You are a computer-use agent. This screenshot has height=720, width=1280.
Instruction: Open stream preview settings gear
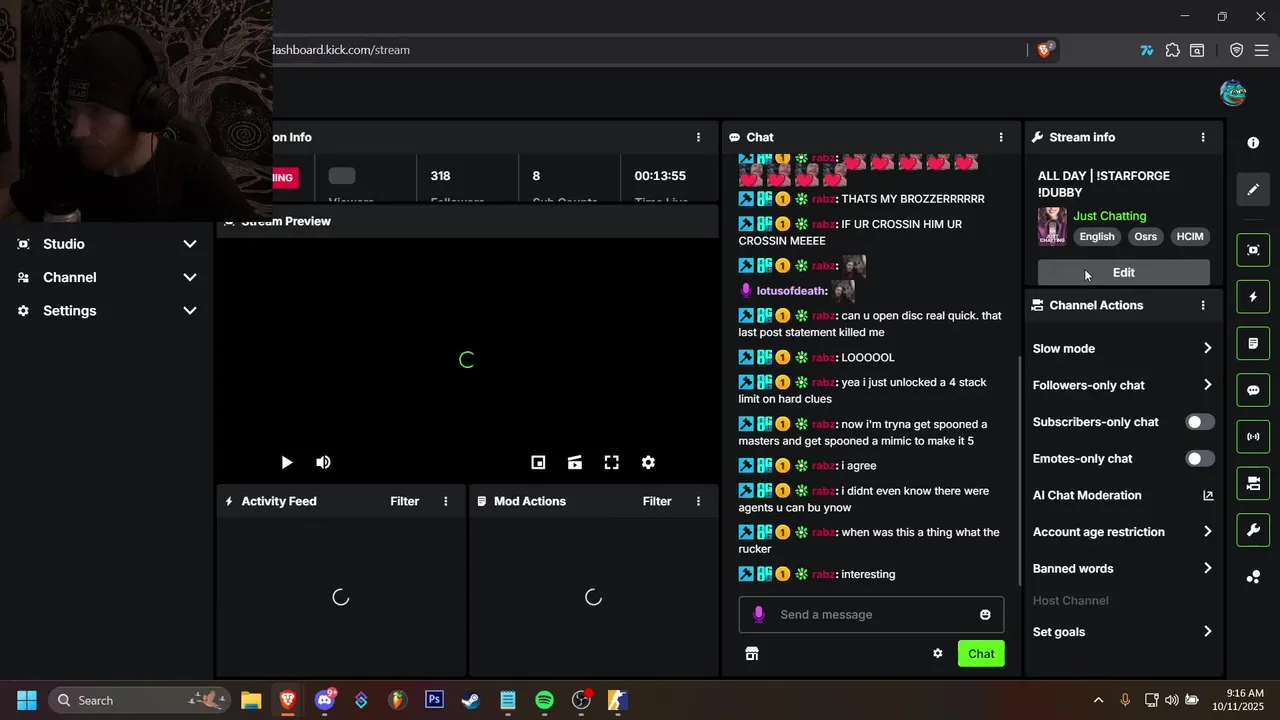648,462
